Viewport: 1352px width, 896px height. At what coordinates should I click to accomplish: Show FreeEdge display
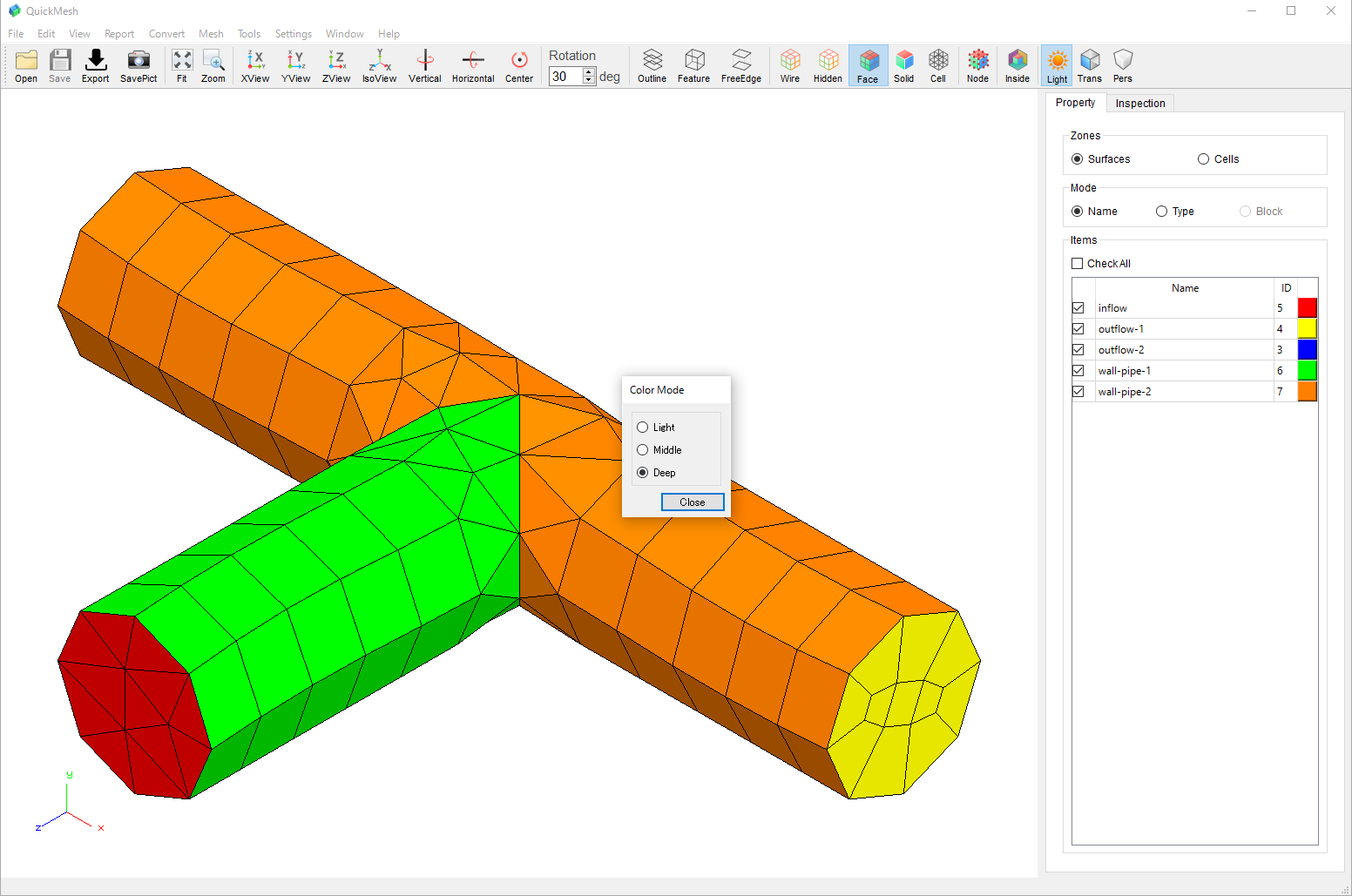click(x=741, y=66)
